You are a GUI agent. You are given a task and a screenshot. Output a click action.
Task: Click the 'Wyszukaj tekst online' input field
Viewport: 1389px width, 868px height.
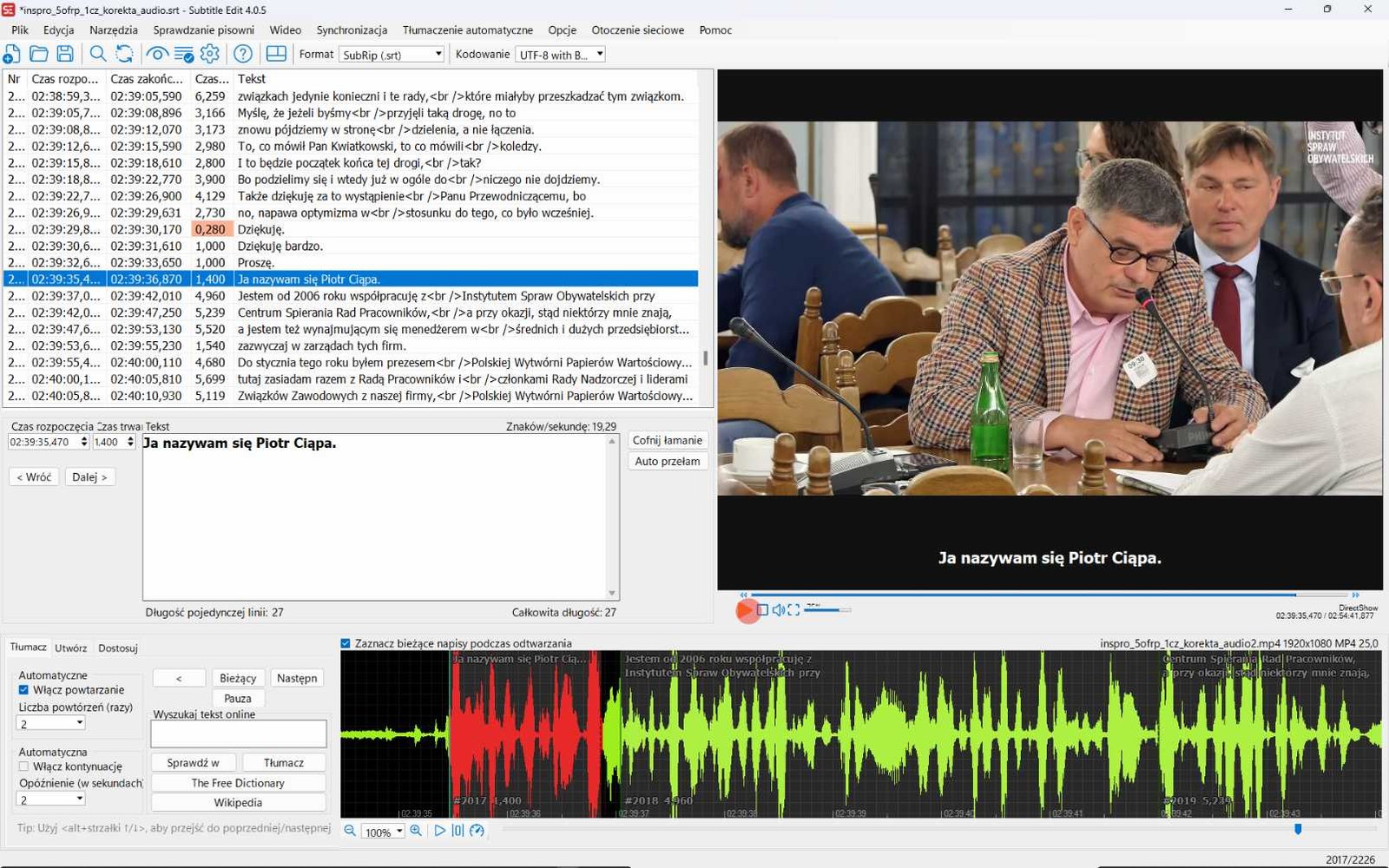239,733
